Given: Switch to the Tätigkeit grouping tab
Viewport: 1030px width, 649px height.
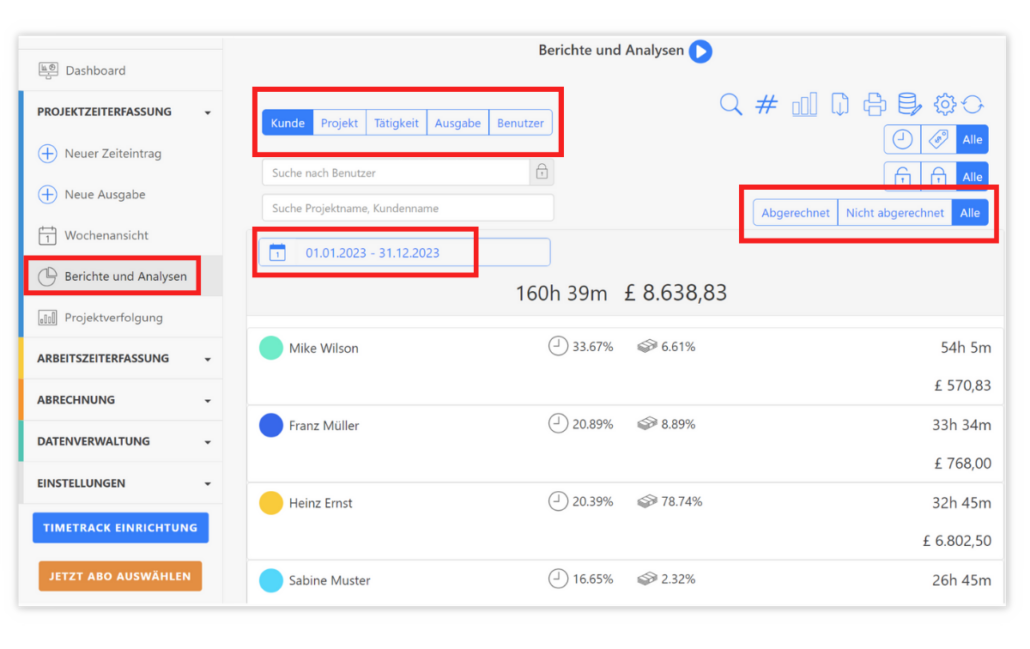Looking at the screenshot, I should click(x=396, y=123).
